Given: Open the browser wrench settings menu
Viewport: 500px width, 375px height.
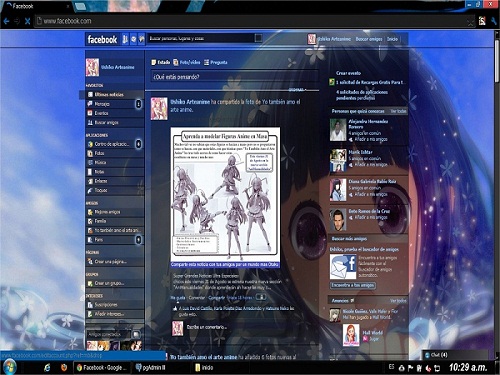Looking at the screenshot, I should pyautogui.click(x=494, y=21).
